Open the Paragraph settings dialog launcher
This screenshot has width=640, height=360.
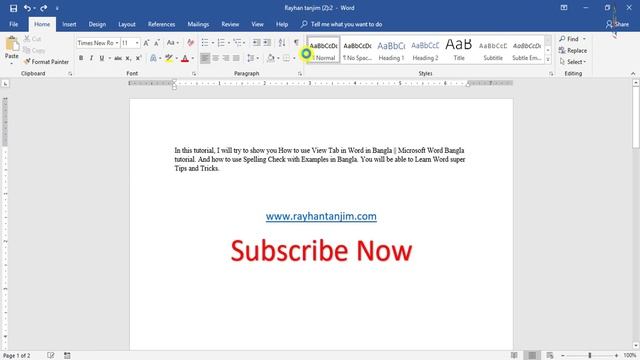pyautogui.click(x=300, y=74)
